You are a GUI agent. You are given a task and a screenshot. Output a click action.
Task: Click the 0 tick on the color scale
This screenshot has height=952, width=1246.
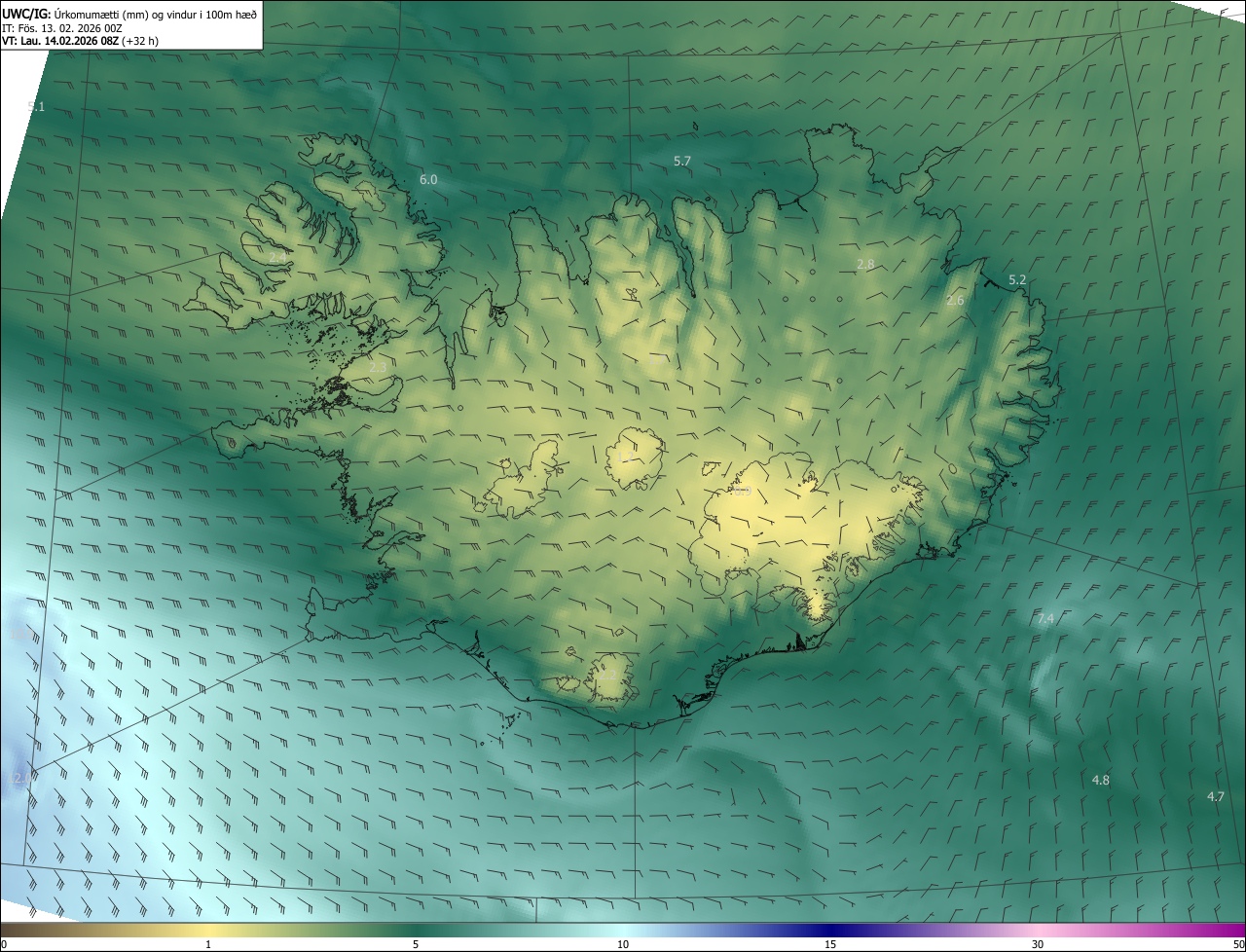click(x=4, y=944)
